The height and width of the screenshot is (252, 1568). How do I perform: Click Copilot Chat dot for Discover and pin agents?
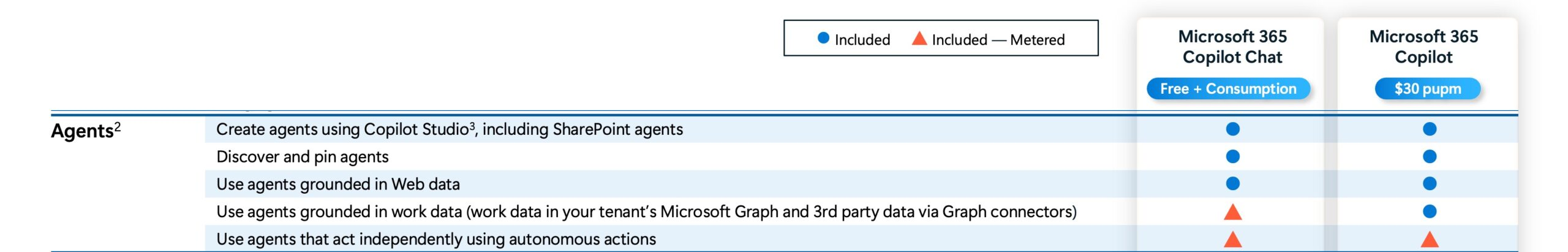click(x=1232, y=156)
